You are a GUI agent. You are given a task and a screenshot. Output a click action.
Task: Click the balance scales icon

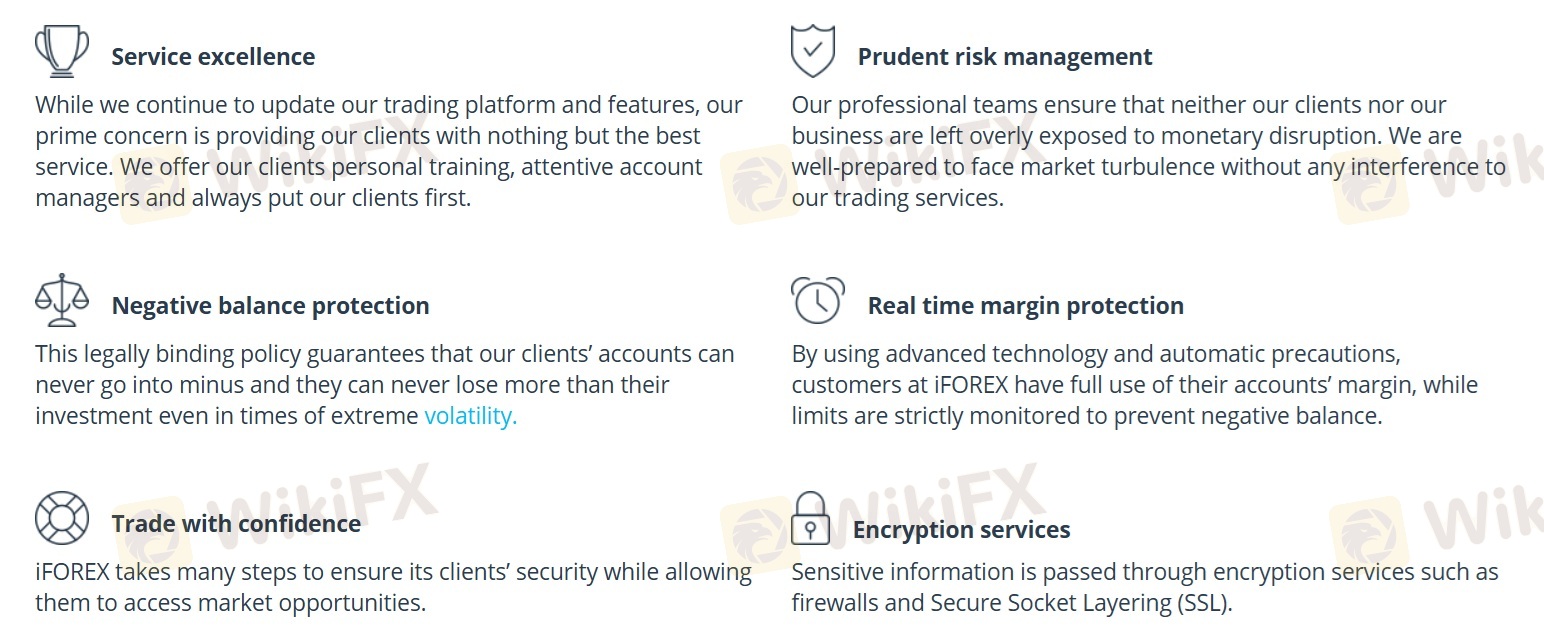pos(62,300)
